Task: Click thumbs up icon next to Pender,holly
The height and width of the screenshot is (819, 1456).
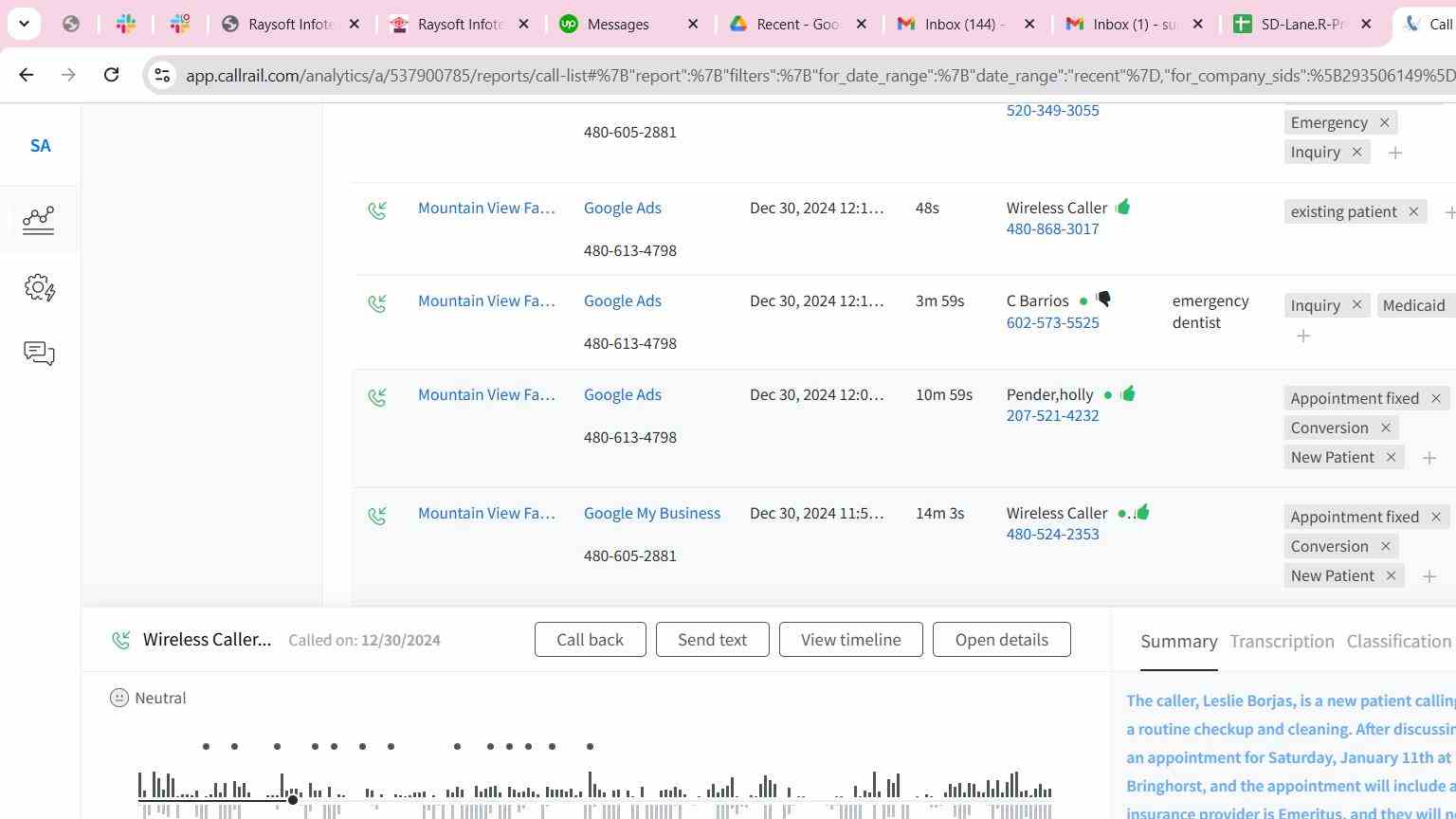Action: pyautogui.click(x=1127, y=393)
